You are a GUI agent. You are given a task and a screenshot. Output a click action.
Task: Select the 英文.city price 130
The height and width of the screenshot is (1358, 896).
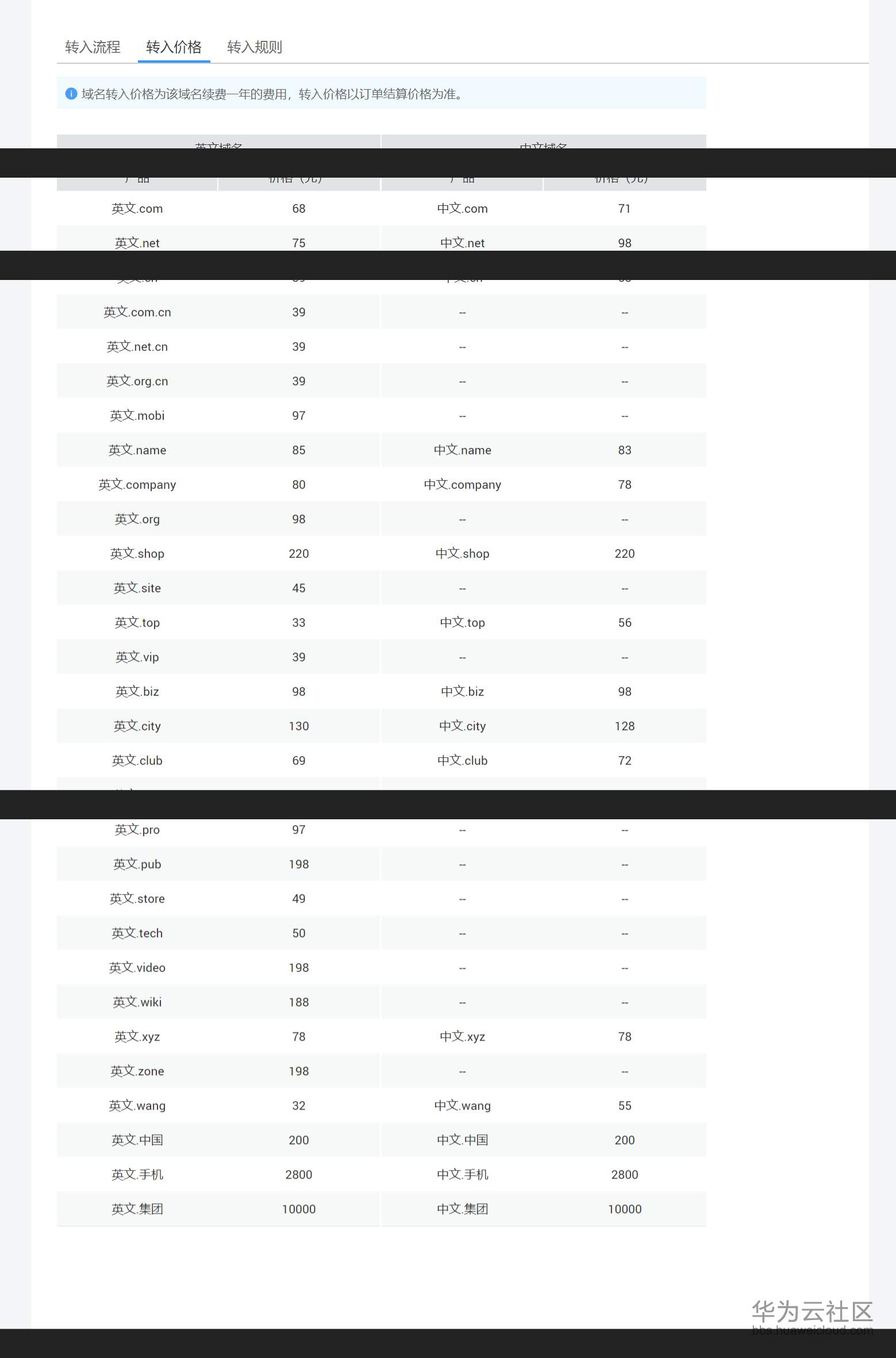point(299,726)
